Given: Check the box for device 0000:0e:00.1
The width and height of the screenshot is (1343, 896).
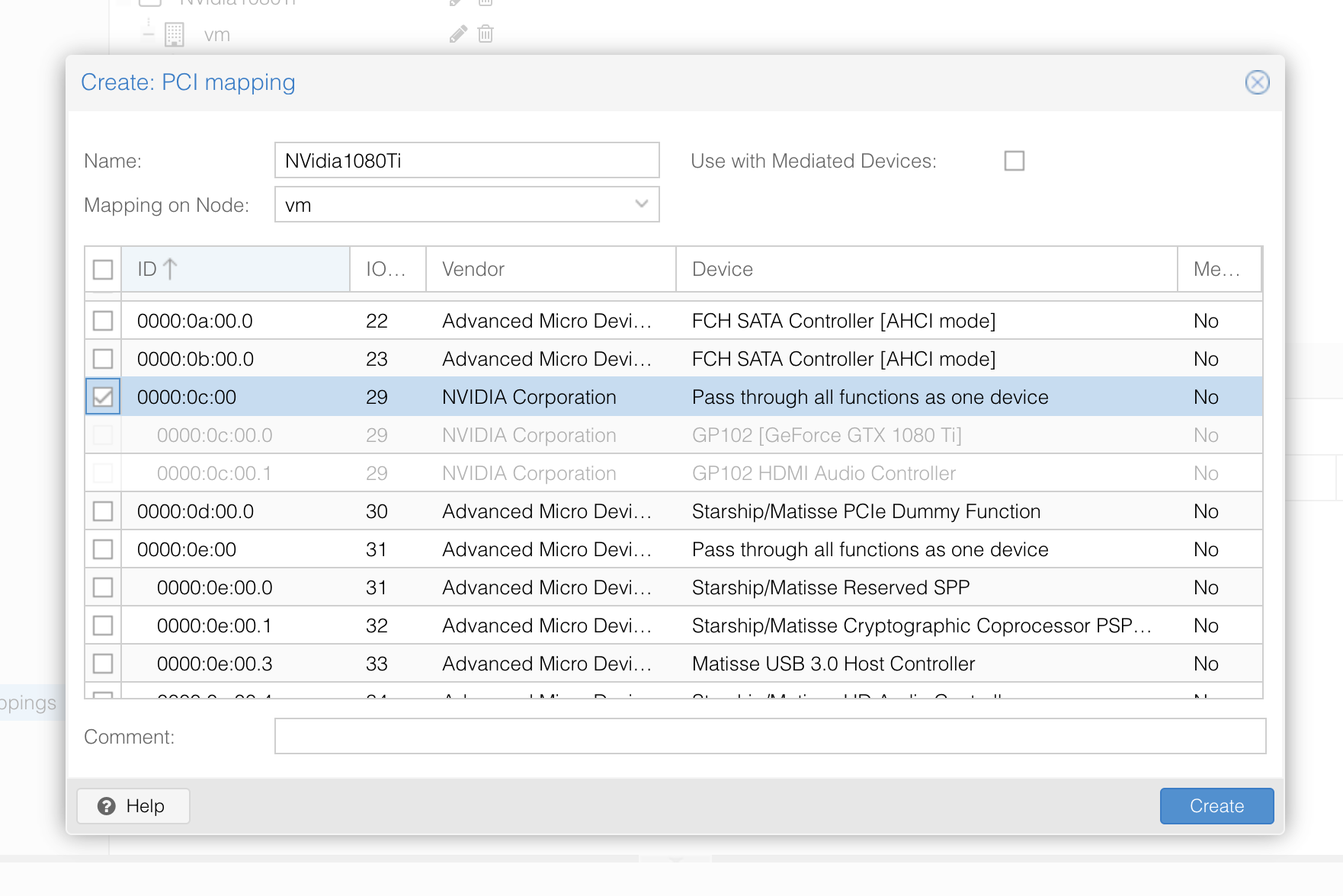Looking at the screenshot, I should click(x=103, y=626).
